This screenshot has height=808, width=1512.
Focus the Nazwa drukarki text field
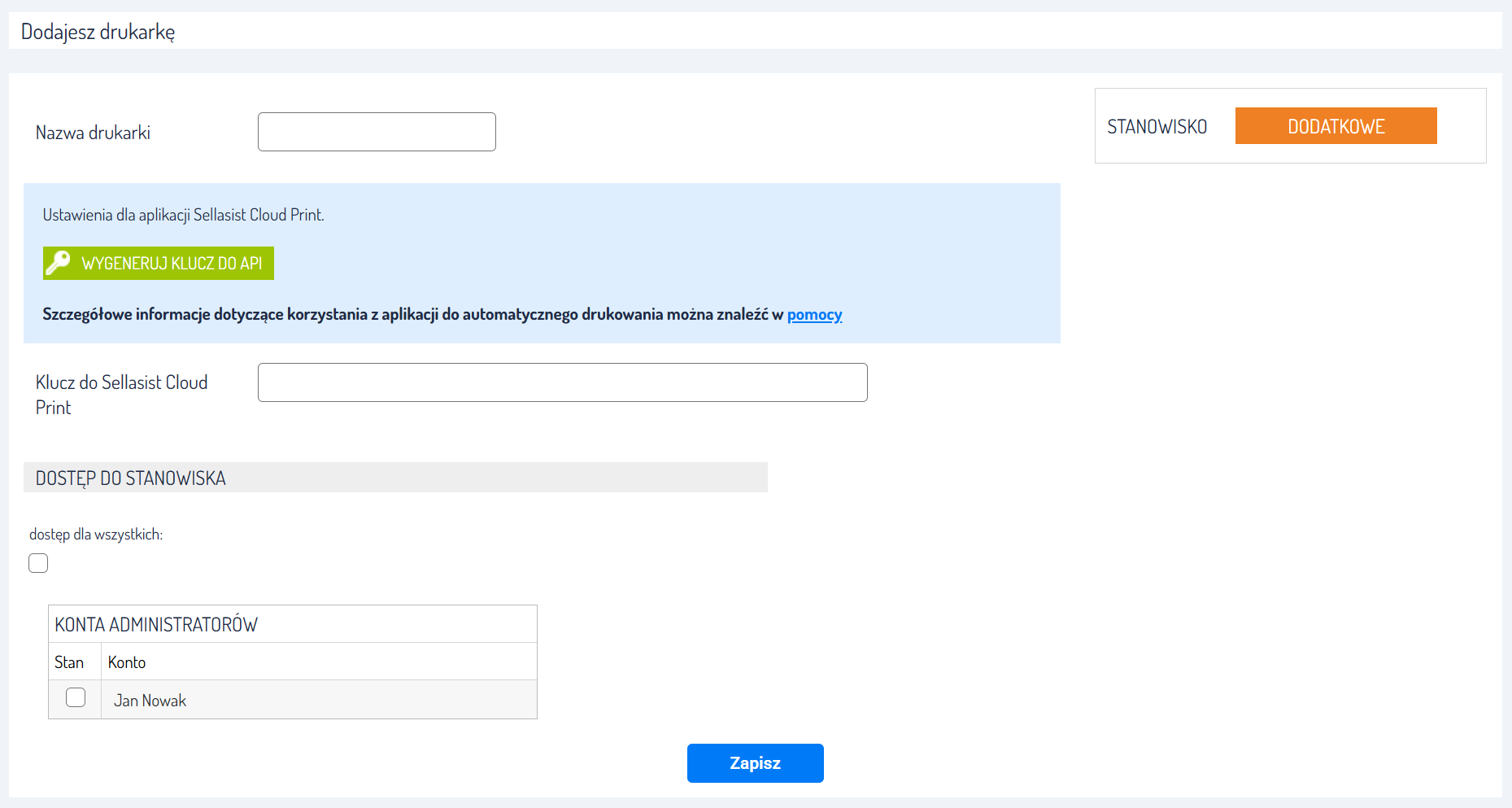click(x=377, y=132)
